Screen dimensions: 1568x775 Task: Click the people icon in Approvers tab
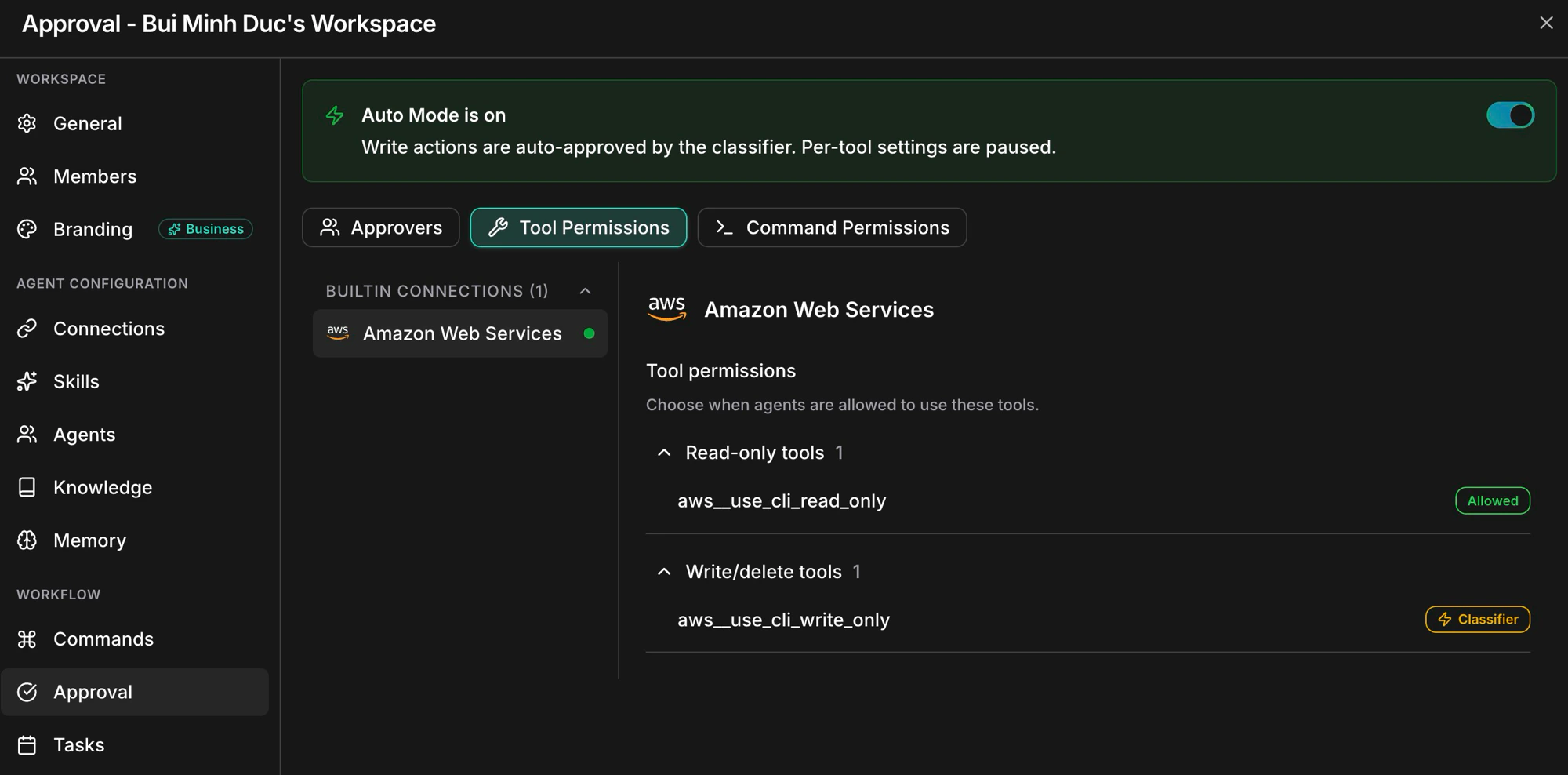[330, 227]
